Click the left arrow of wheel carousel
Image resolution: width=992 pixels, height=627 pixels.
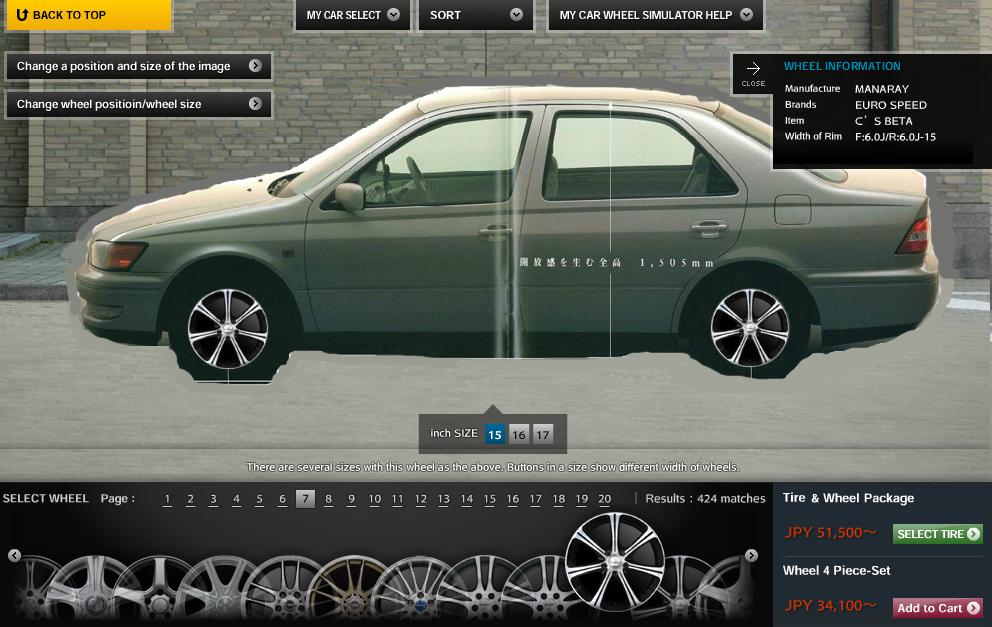pos(14,555)
